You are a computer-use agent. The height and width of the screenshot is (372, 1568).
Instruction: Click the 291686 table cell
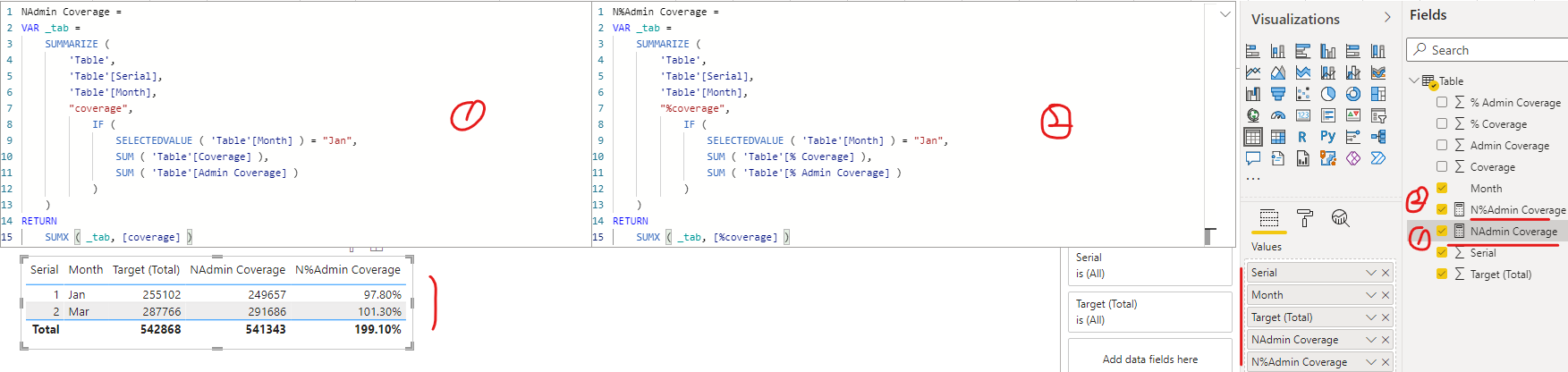(x=267, y=312)
